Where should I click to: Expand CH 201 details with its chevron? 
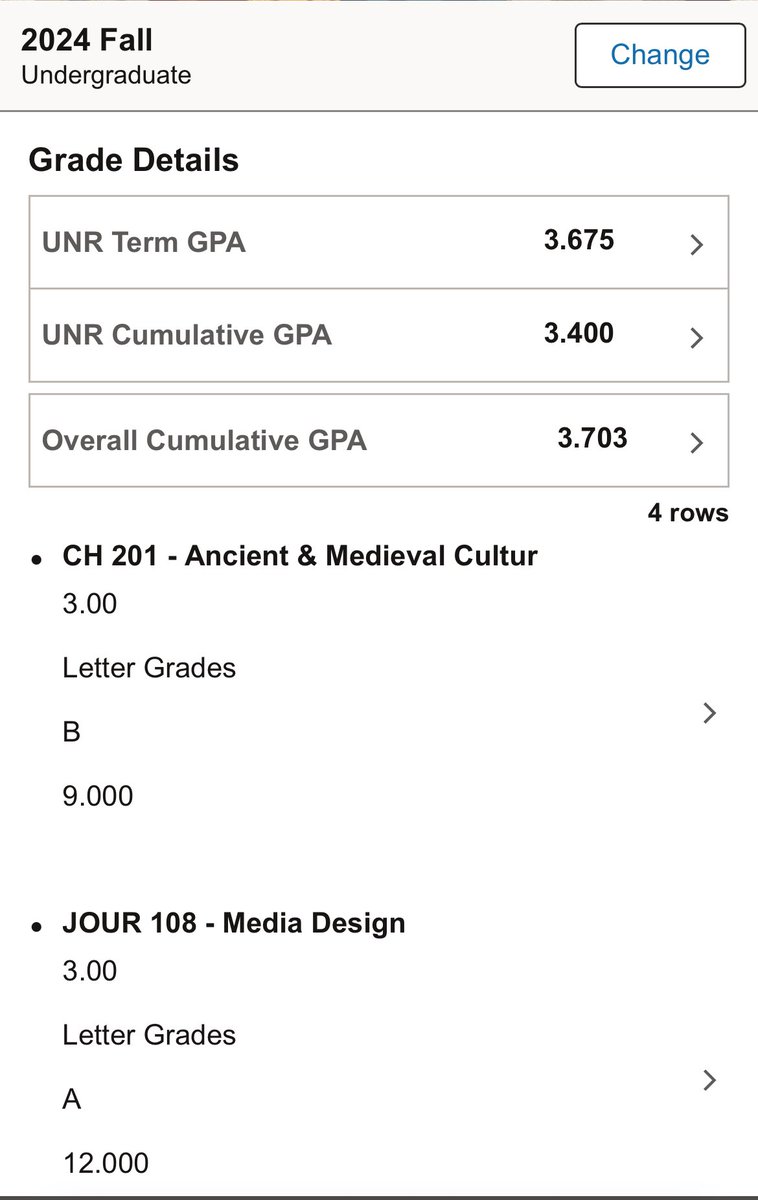pyautogui.click(x=710, y=713)
